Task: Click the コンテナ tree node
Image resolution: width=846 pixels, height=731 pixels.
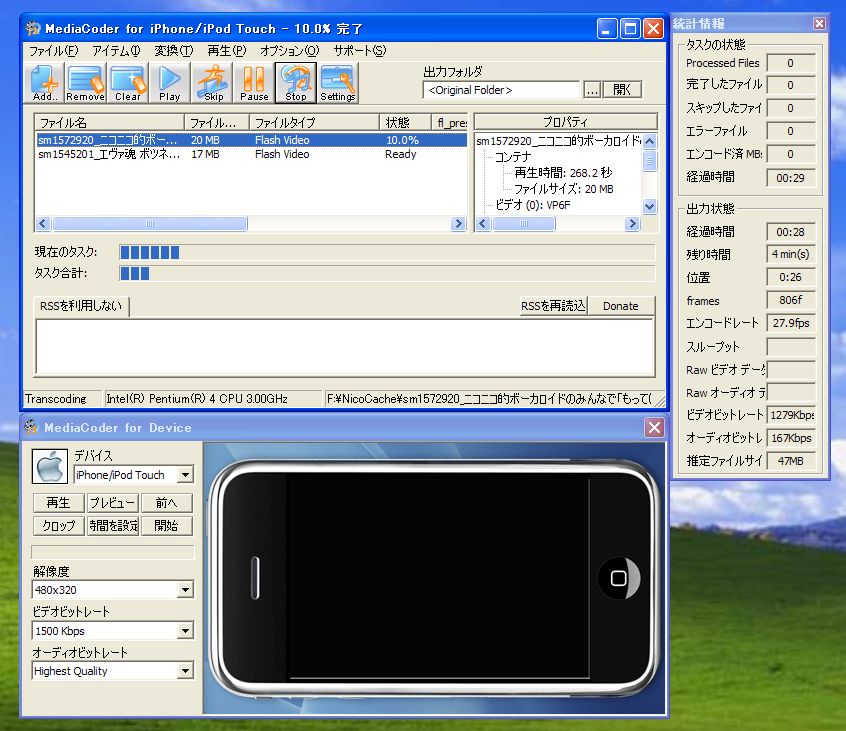Action: [x=513, y=157]
